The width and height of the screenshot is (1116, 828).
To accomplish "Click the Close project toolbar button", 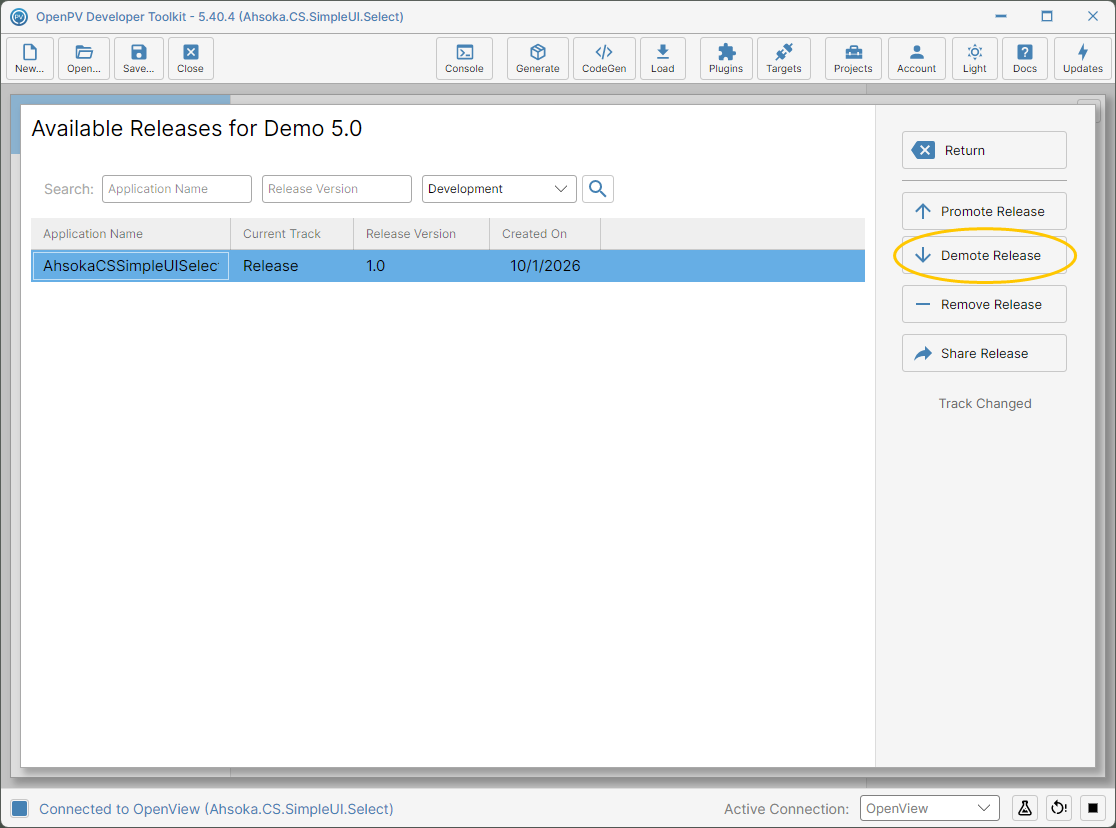I will (x=190, y=58).
